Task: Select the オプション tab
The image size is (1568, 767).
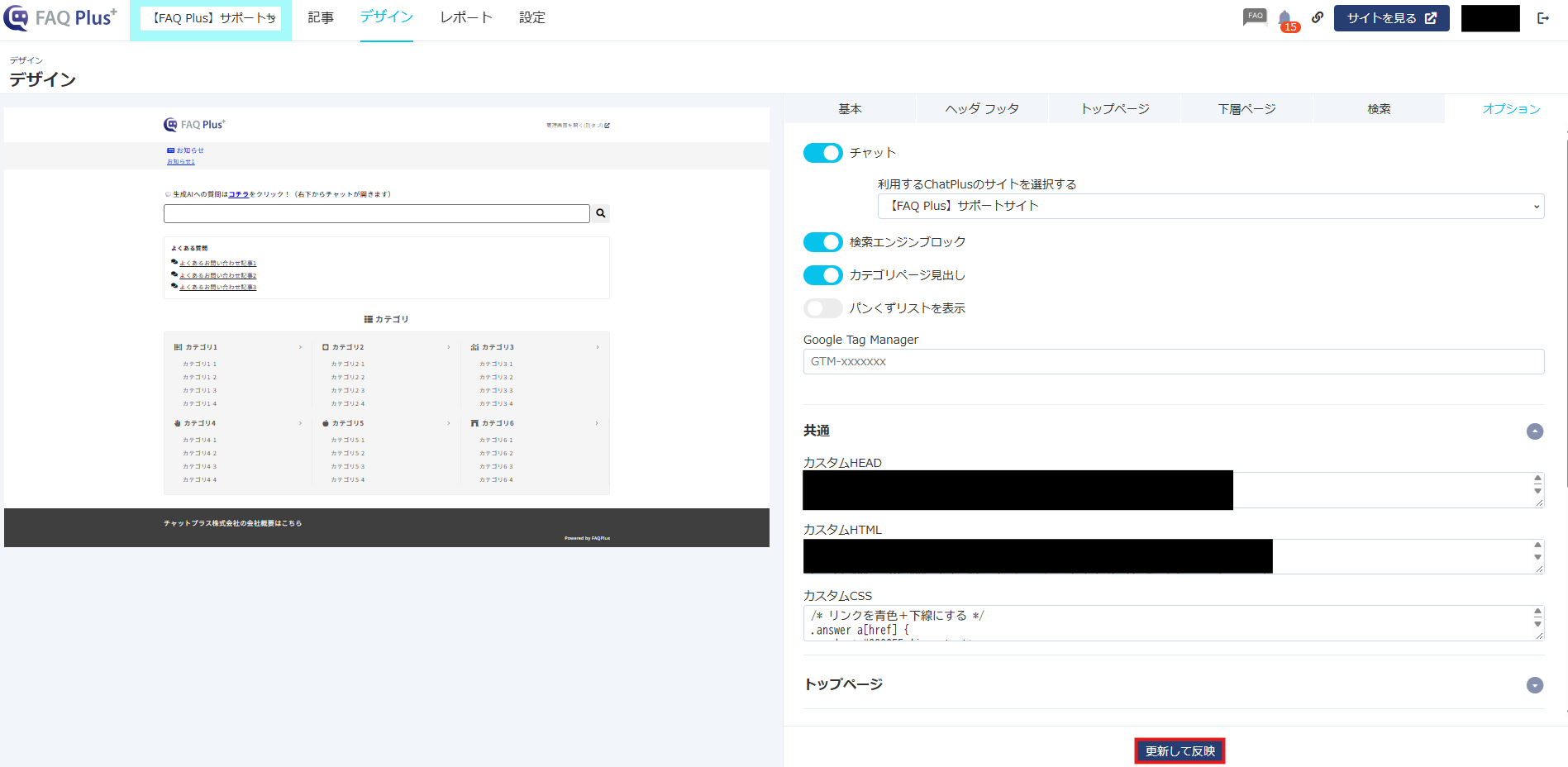Action: click(1511, 109)
